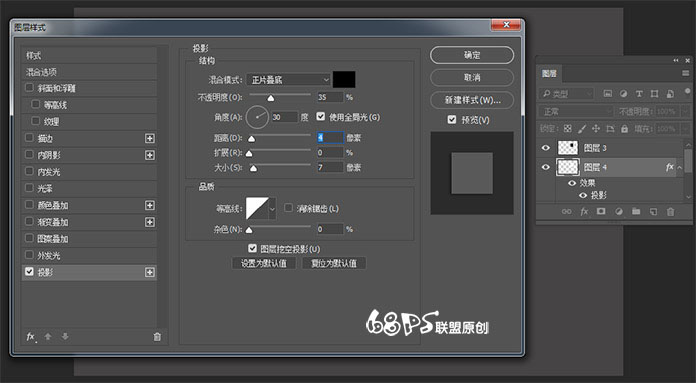Screen dimensions: 696x383
Task: Click the plus icon beside 颜色叠加
Action: click(x=150, y=205)
